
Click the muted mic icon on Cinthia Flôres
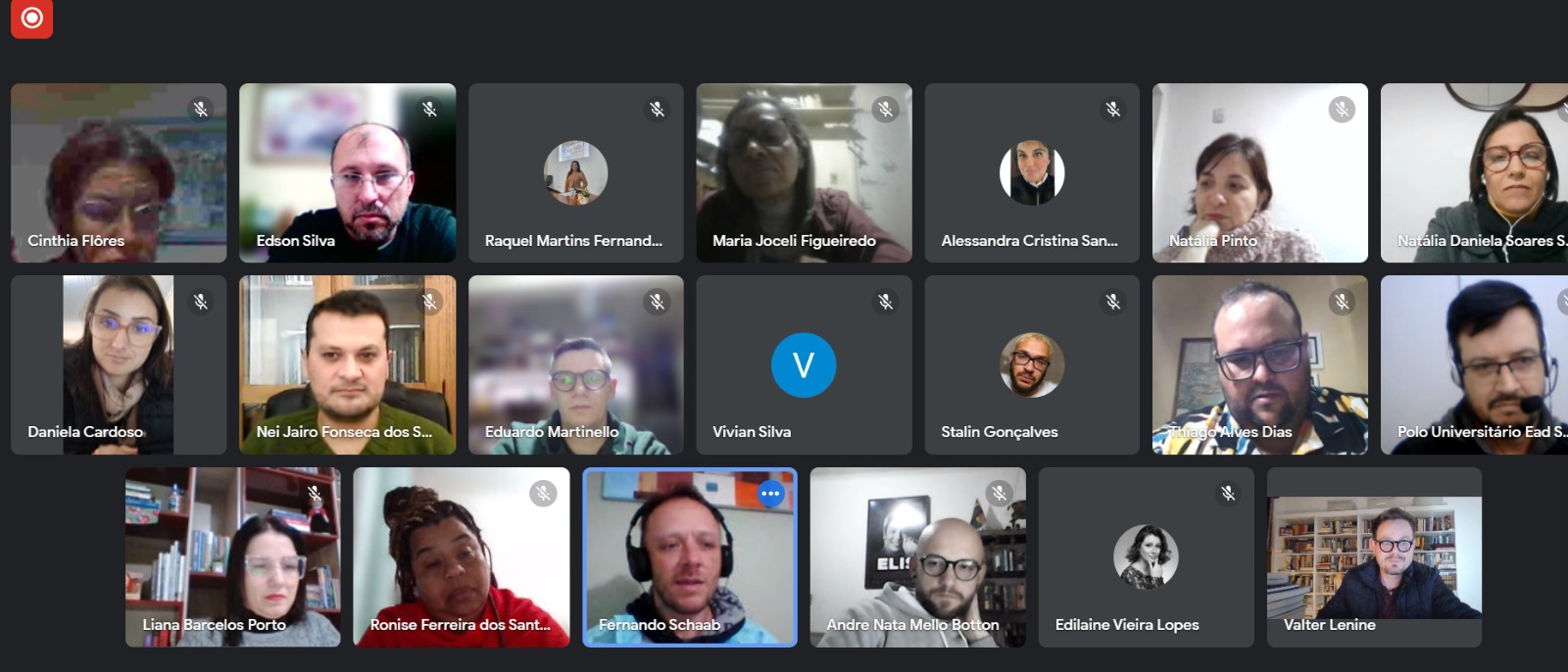pyautogui.click(x=201, y=110)
